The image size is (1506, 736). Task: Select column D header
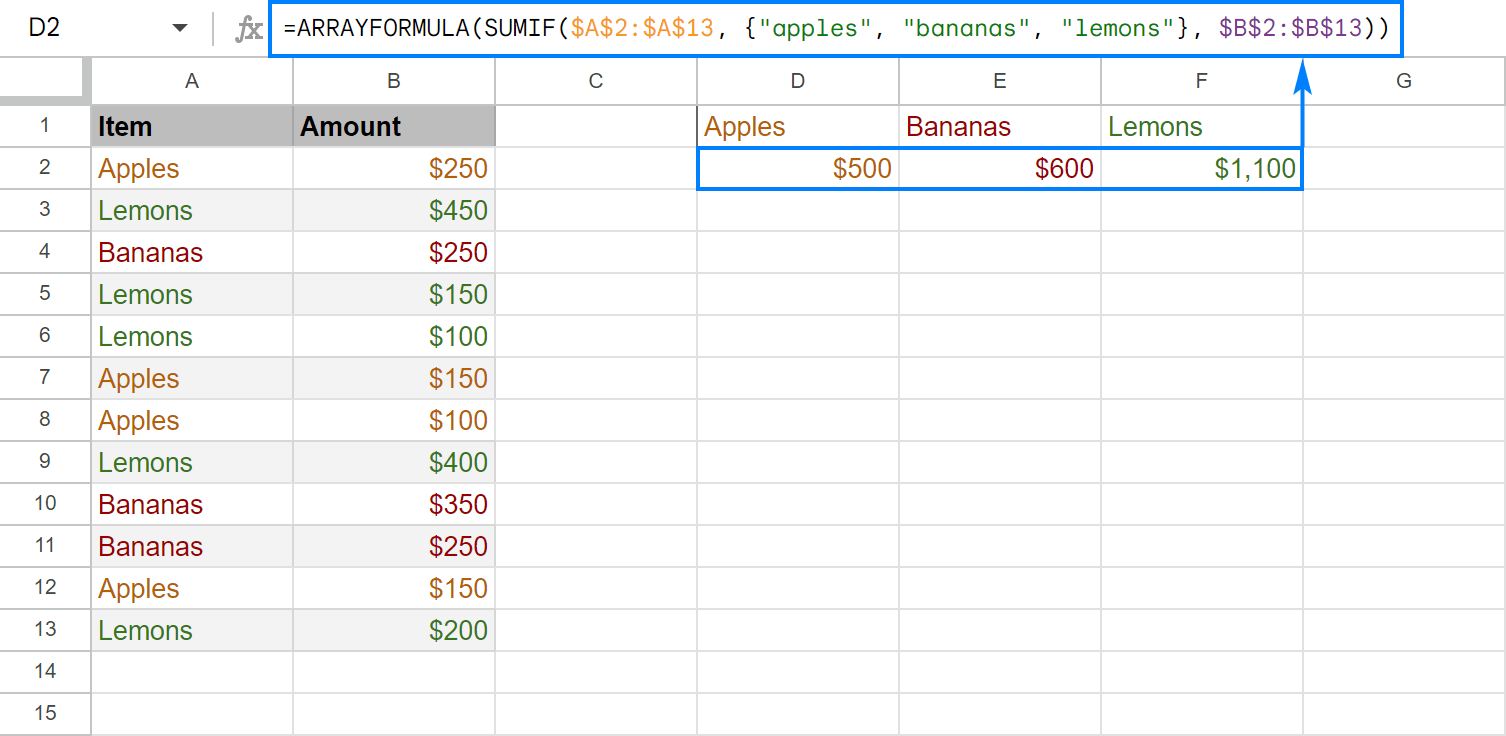[798, 81]
